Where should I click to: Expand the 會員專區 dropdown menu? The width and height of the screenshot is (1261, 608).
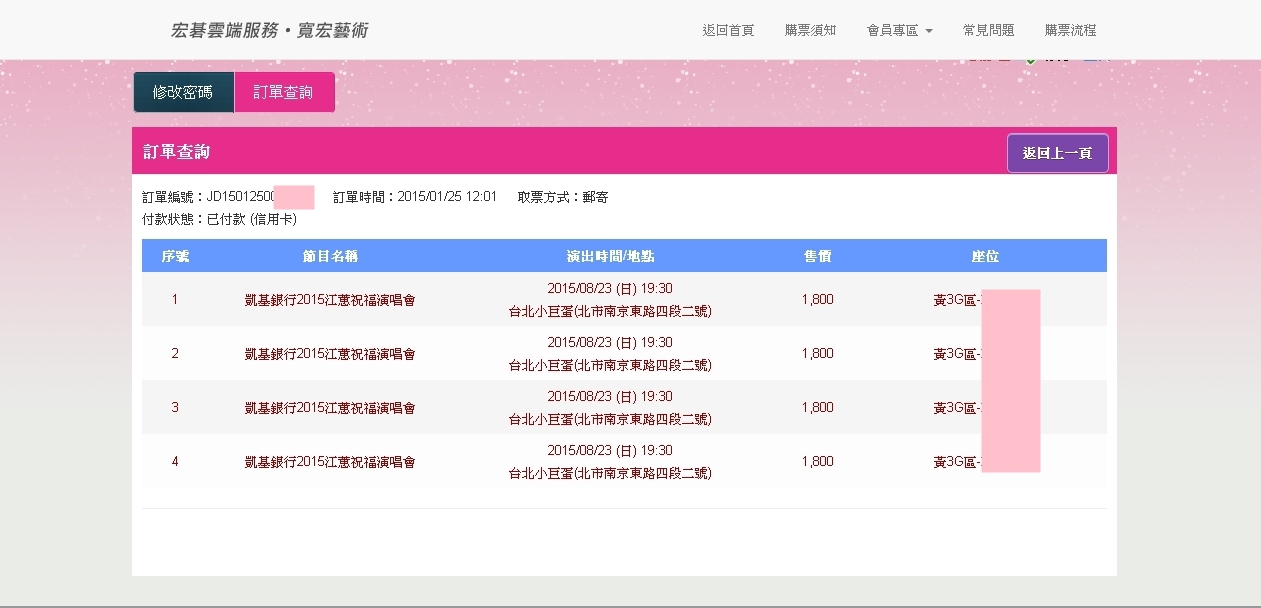[x=899, y=30]
